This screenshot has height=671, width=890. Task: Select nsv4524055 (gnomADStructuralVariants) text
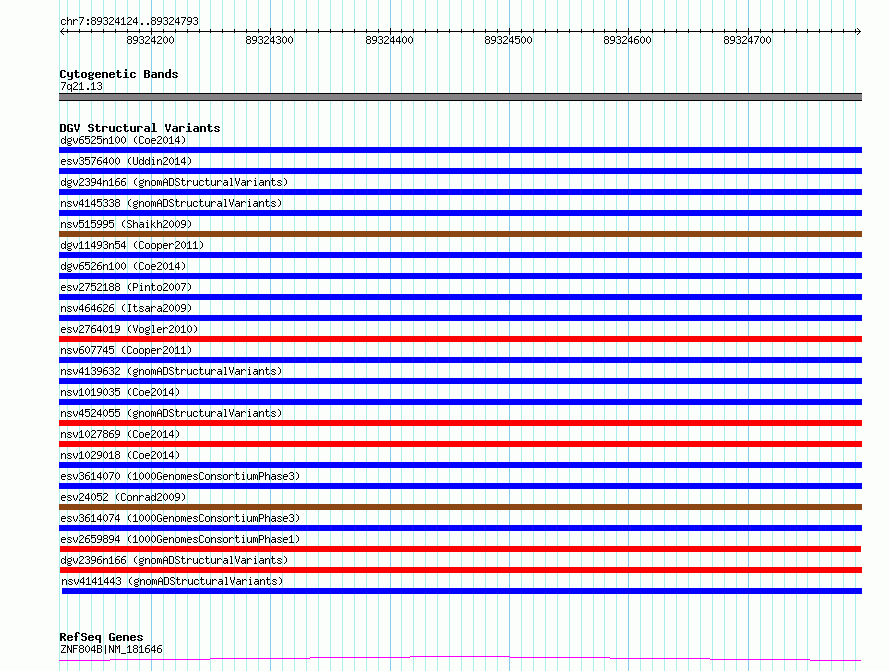point(171,413)
